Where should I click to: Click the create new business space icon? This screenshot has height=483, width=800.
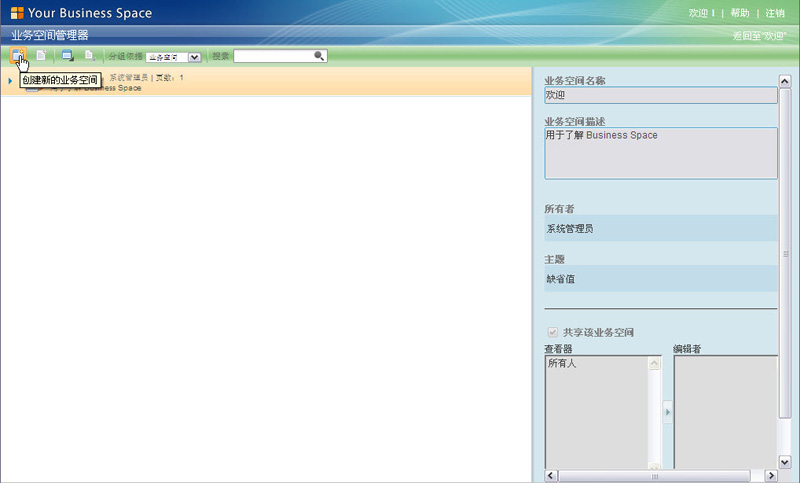[x=17, y=55]
